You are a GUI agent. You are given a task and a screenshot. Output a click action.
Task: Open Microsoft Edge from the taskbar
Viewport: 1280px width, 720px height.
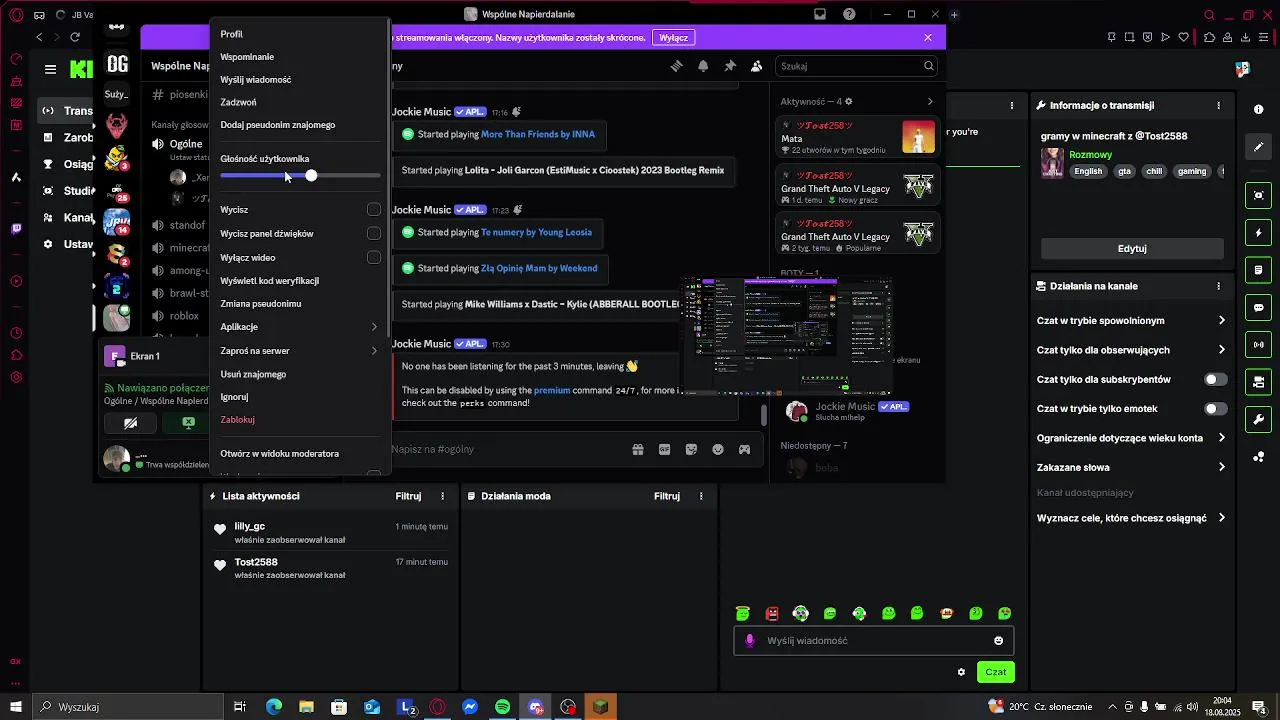(274, 707)
